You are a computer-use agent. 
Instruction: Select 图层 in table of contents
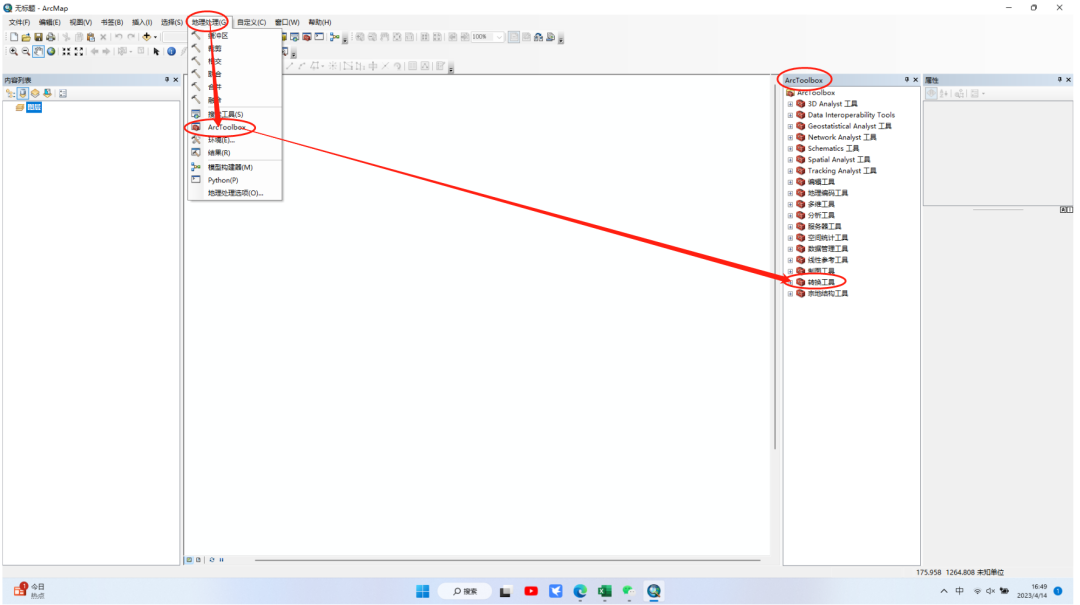click(x=34, y=107)
